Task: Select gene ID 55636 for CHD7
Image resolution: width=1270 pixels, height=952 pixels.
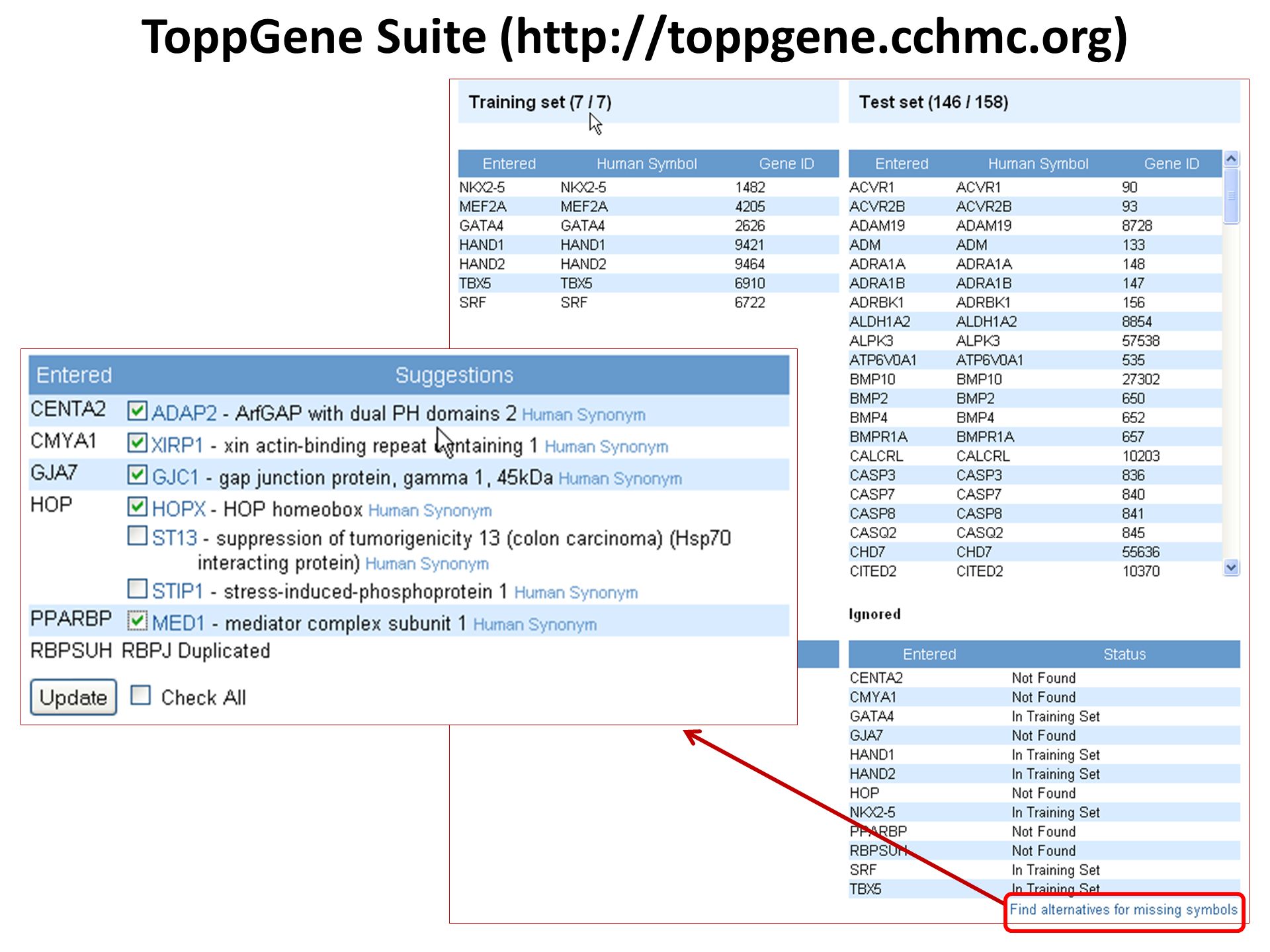Action: click(x=1141, y=551)
